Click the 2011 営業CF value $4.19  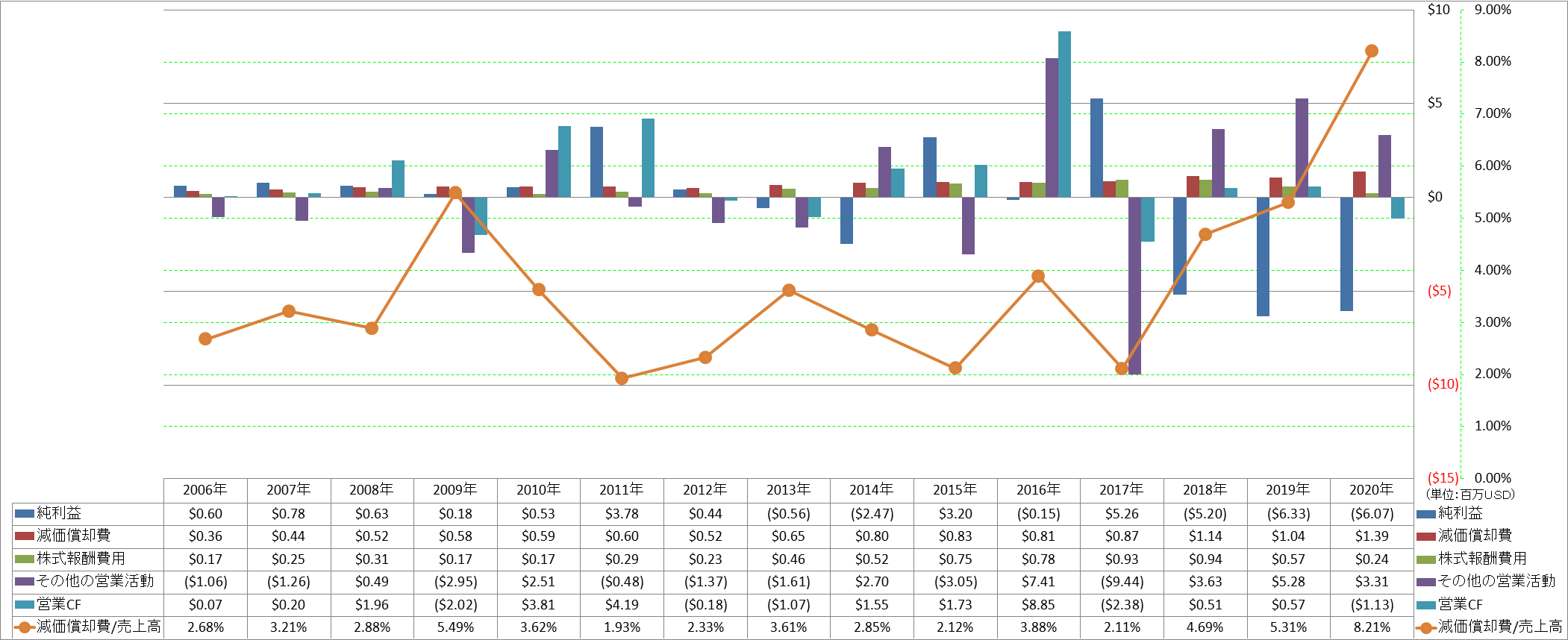click(x=622, y=605)
